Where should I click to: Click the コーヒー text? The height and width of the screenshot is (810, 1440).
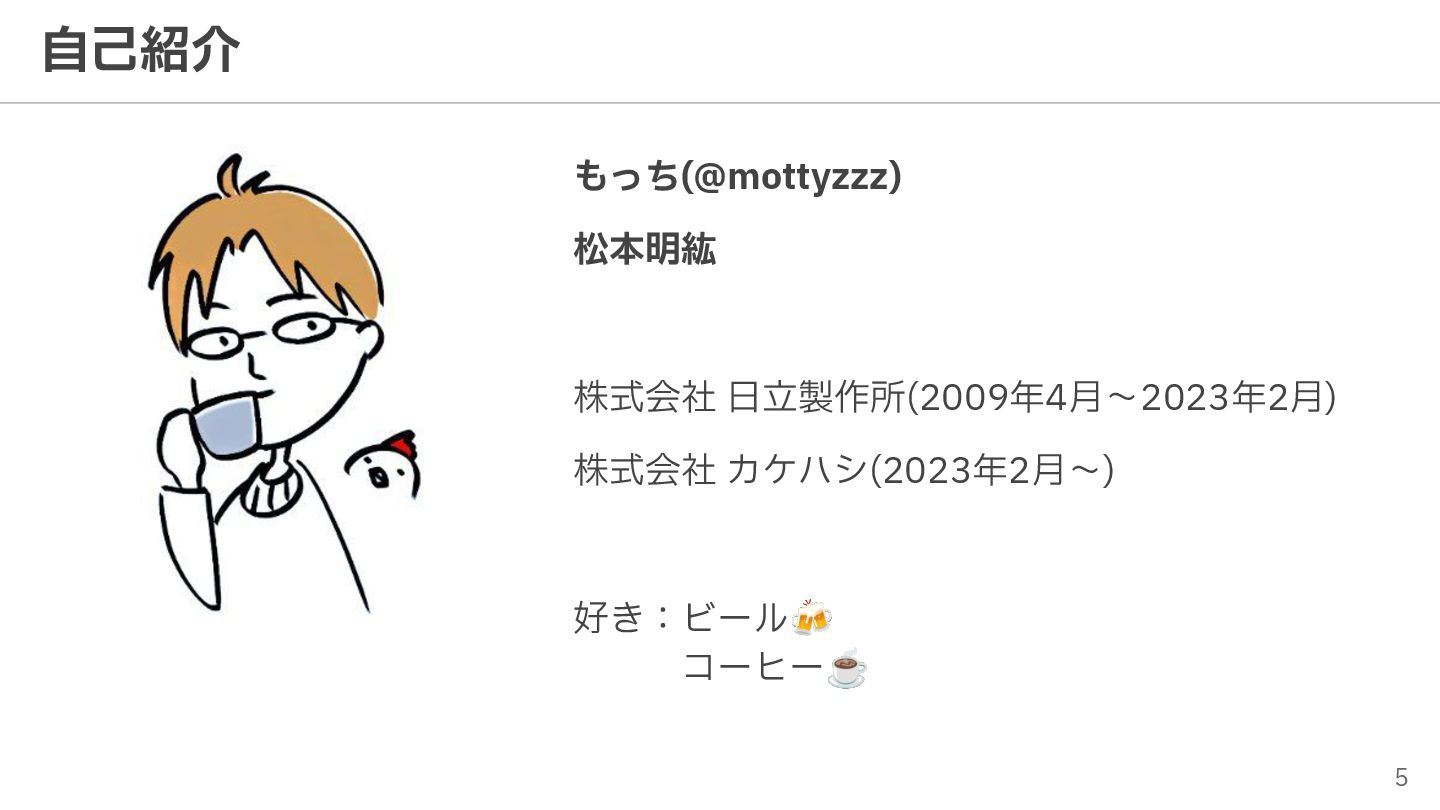[x=753, y=667]
